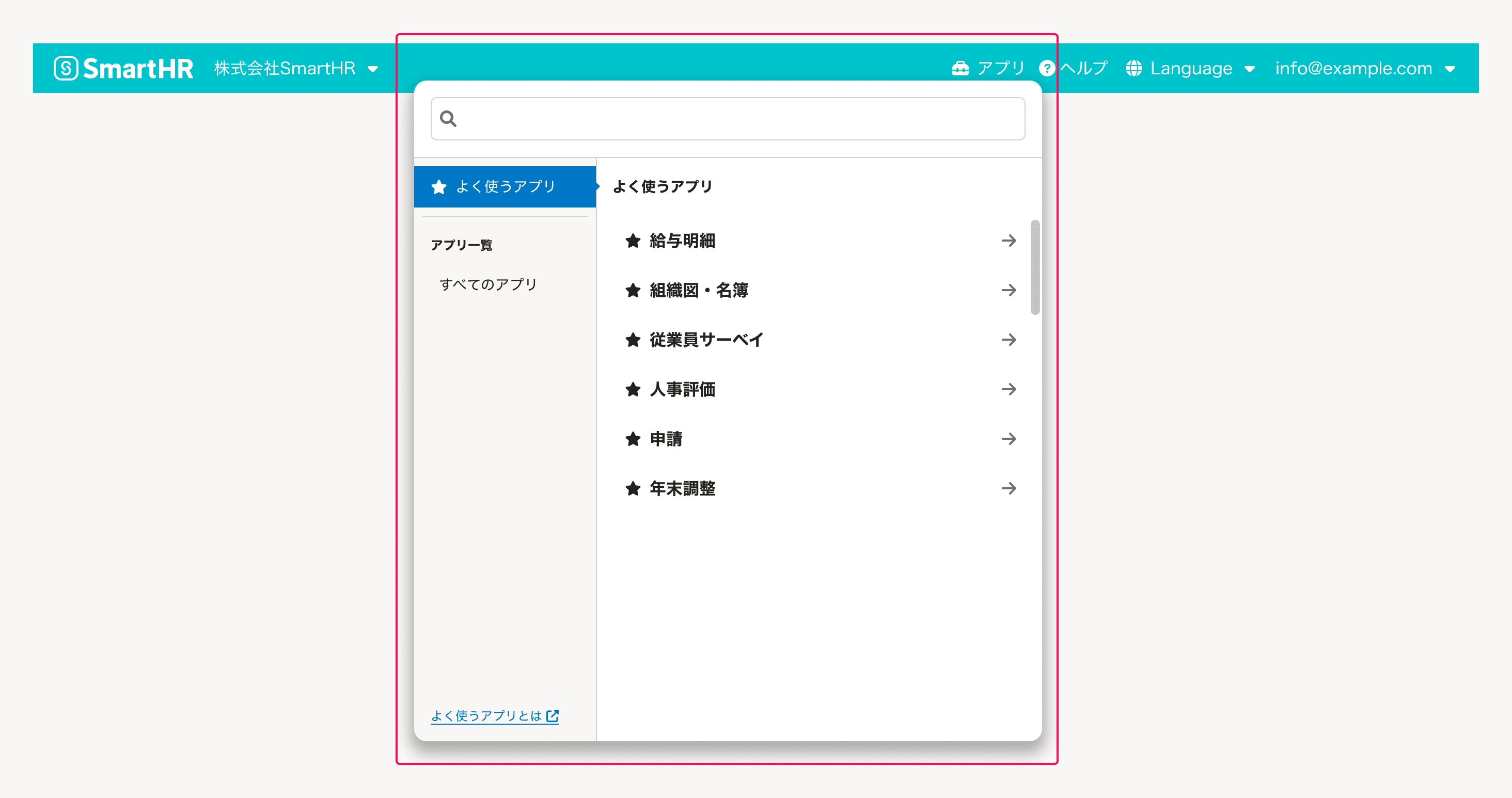Expand the 株式会社SmartHR company dropdown

(x=296, y=69)
